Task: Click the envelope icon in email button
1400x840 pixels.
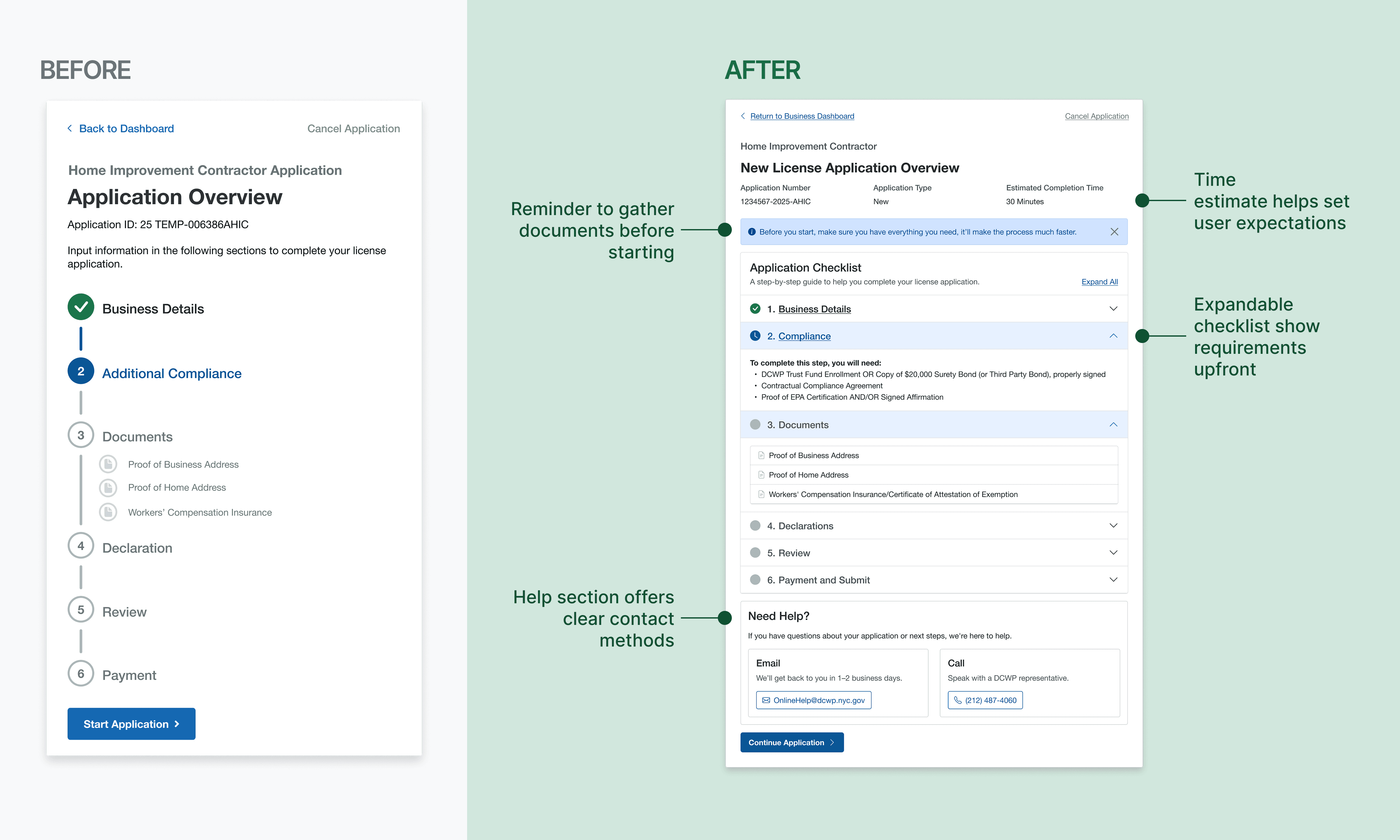Action: point(766,700)
